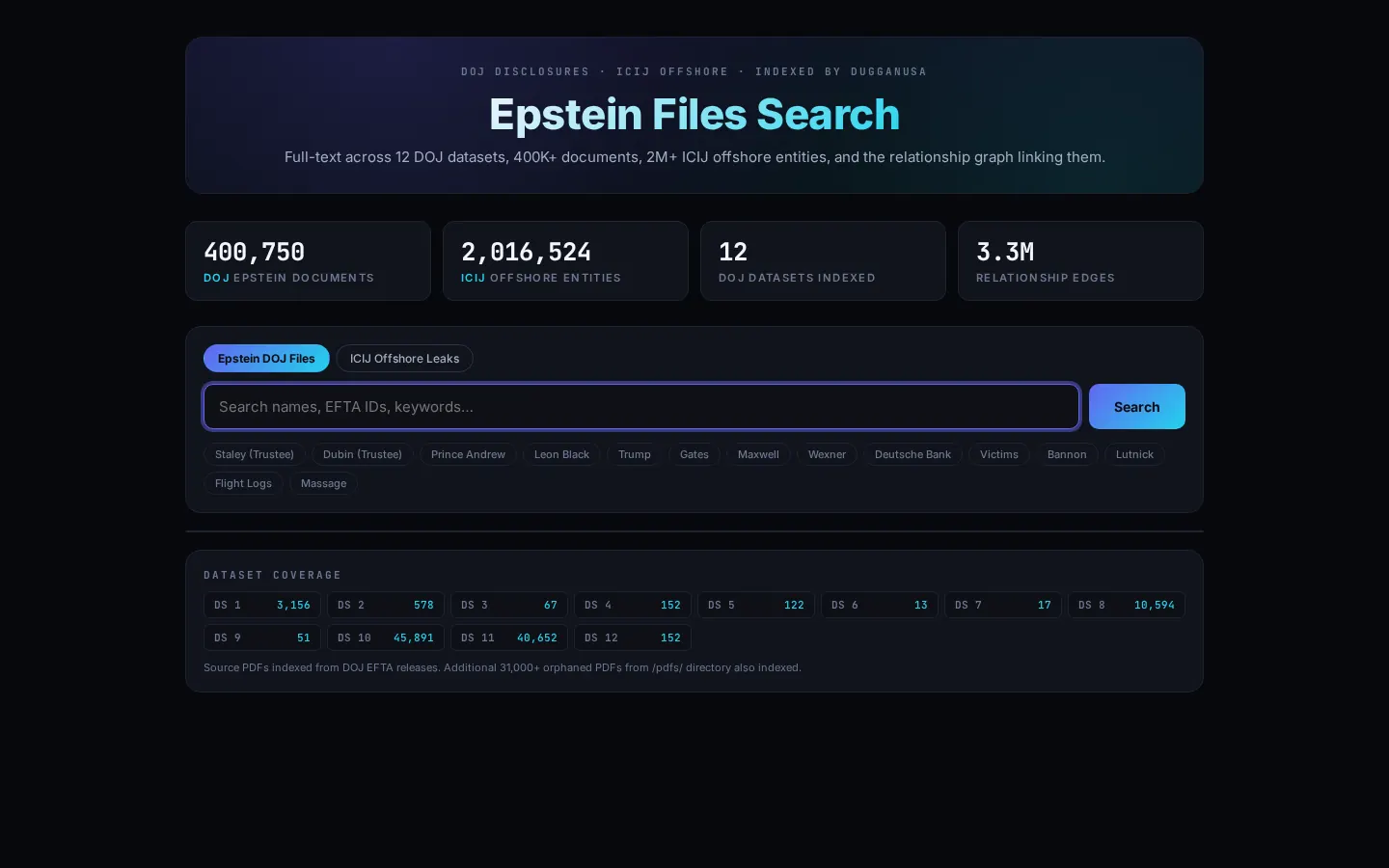Open dataset DS 9 with 51 documents

pyautogui.click(x=262, y=637)
